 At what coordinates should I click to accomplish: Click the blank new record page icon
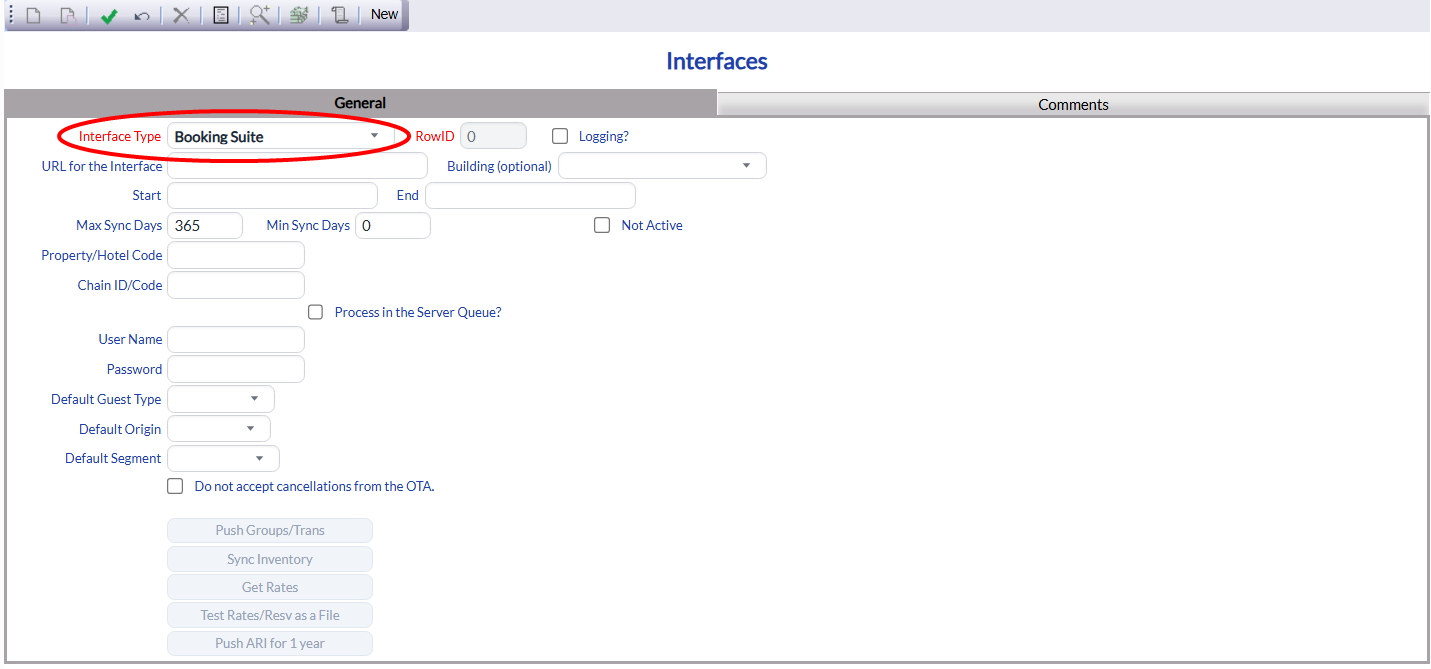pos(33,15)
